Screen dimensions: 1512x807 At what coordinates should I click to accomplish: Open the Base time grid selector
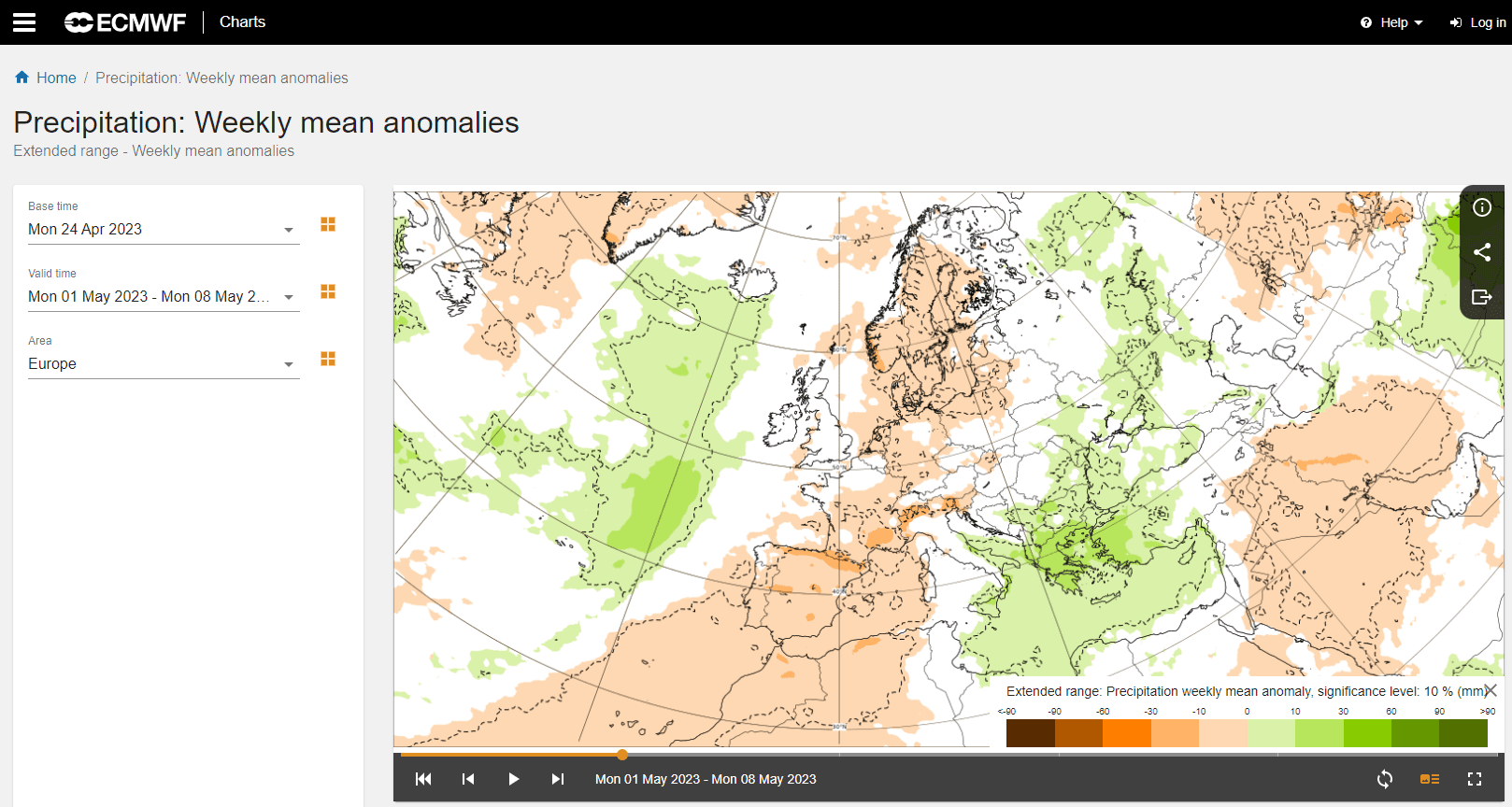tap(328, 224)
